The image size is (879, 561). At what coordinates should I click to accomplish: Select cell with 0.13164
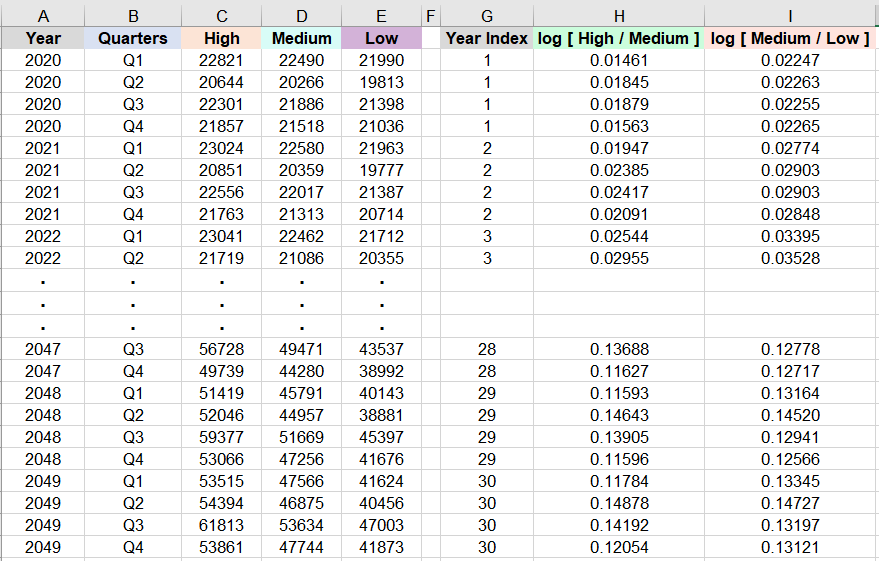790,393
